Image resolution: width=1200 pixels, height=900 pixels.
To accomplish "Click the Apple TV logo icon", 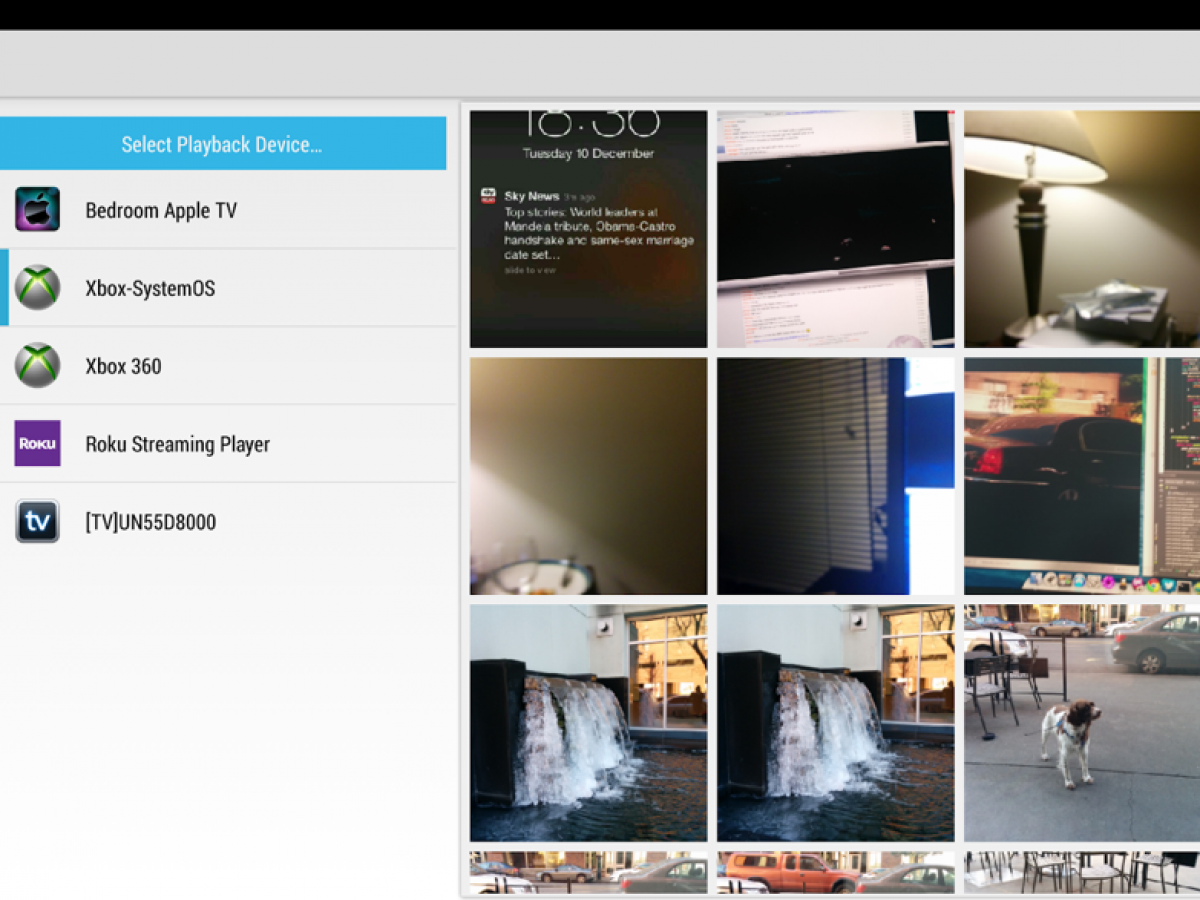I will click(37, 210).
